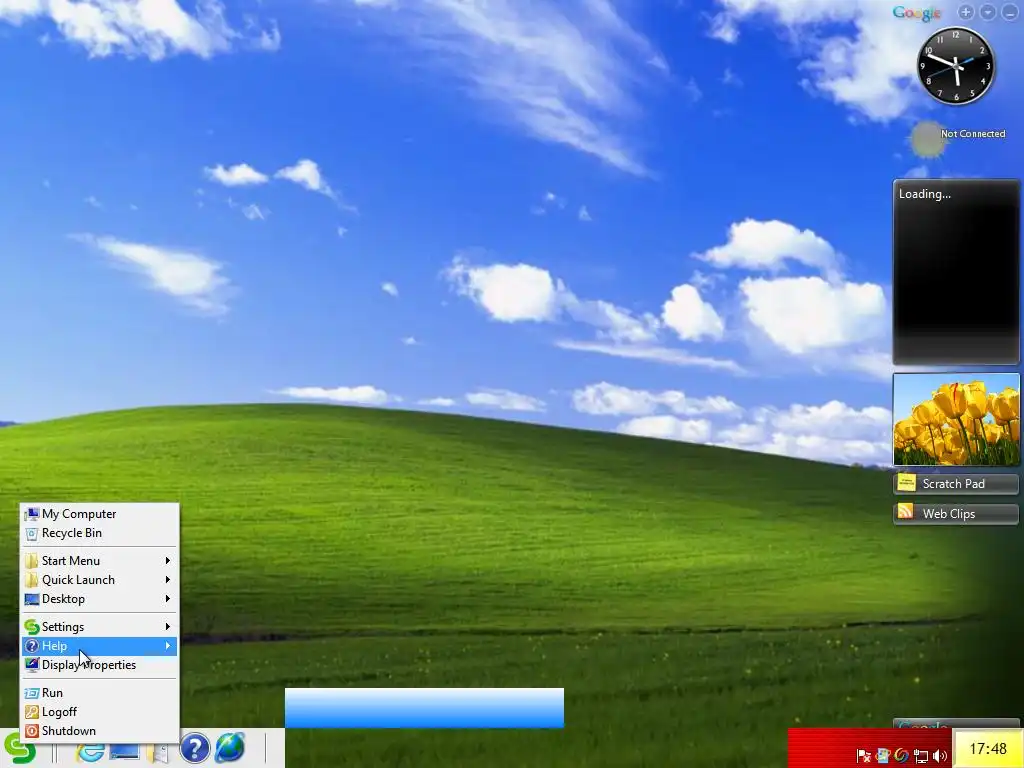Expand the arrow beside Start Menu

[x=168, y=561]
